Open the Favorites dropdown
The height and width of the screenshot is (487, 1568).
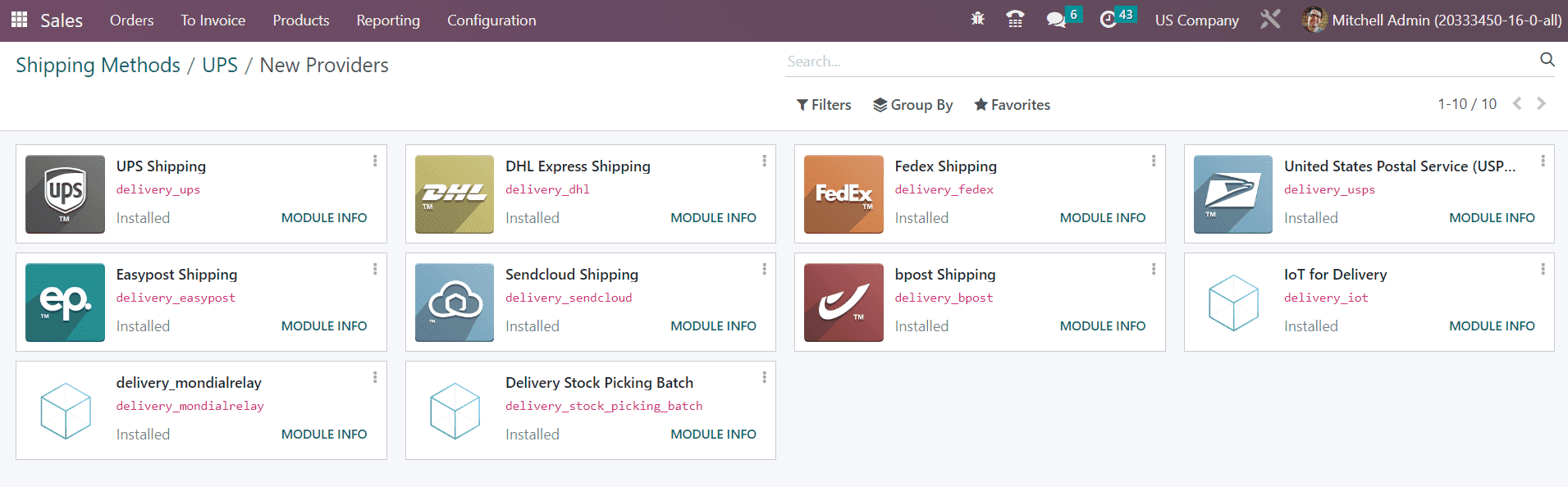click(1012, 105)
